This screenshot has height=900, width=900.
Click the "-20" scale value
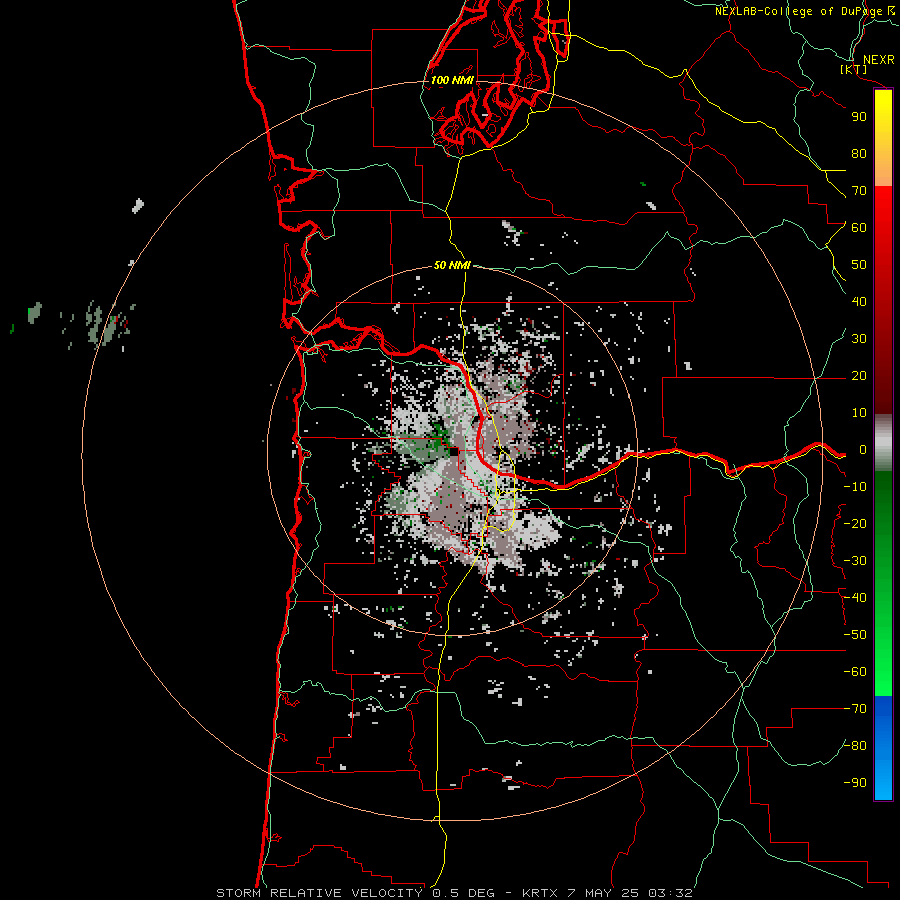point(855,524)
